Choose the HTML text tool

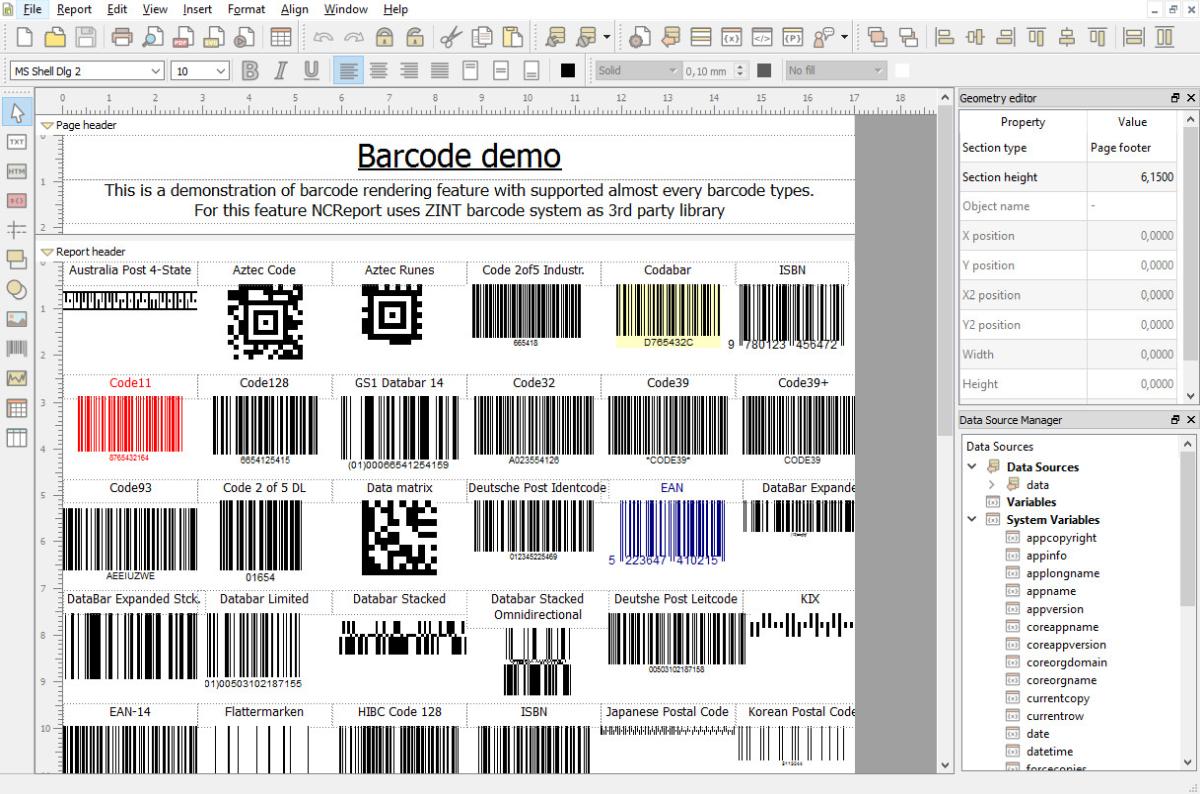point(16,171)
